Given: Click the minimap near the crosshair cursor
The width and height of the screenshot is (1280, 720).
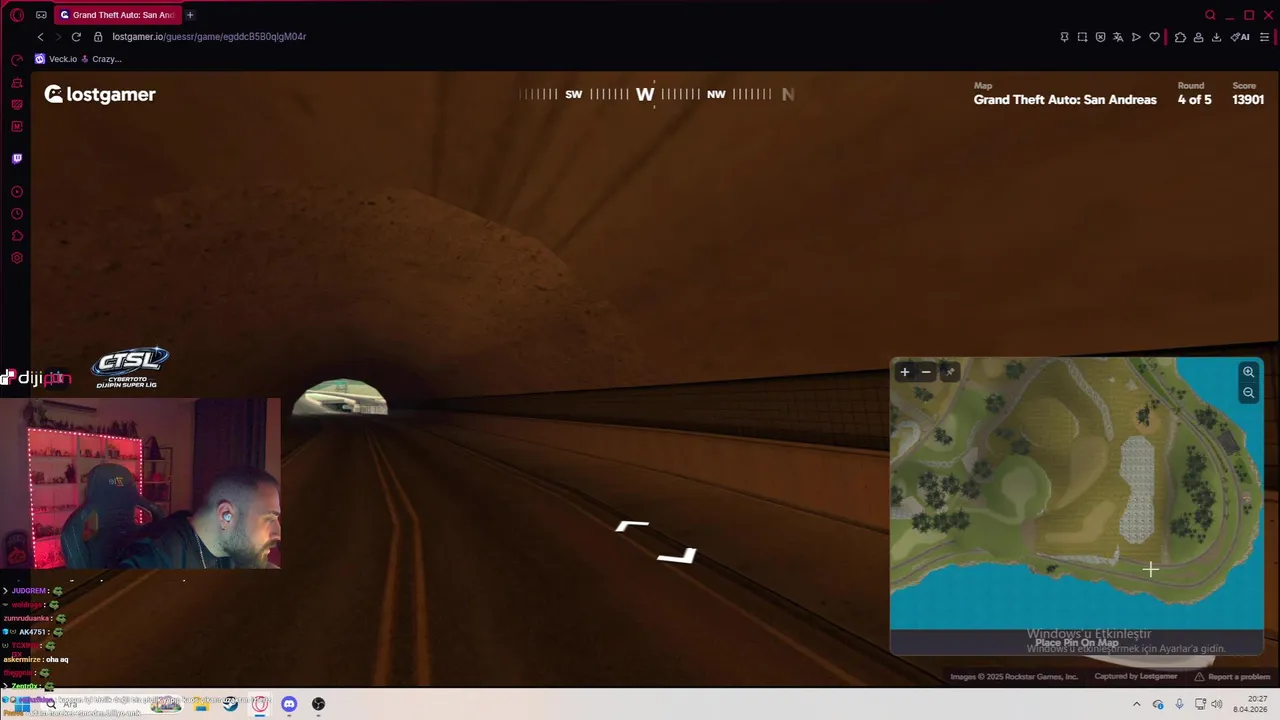Looking at the screenshot, I should click(x=1150, y=570).
